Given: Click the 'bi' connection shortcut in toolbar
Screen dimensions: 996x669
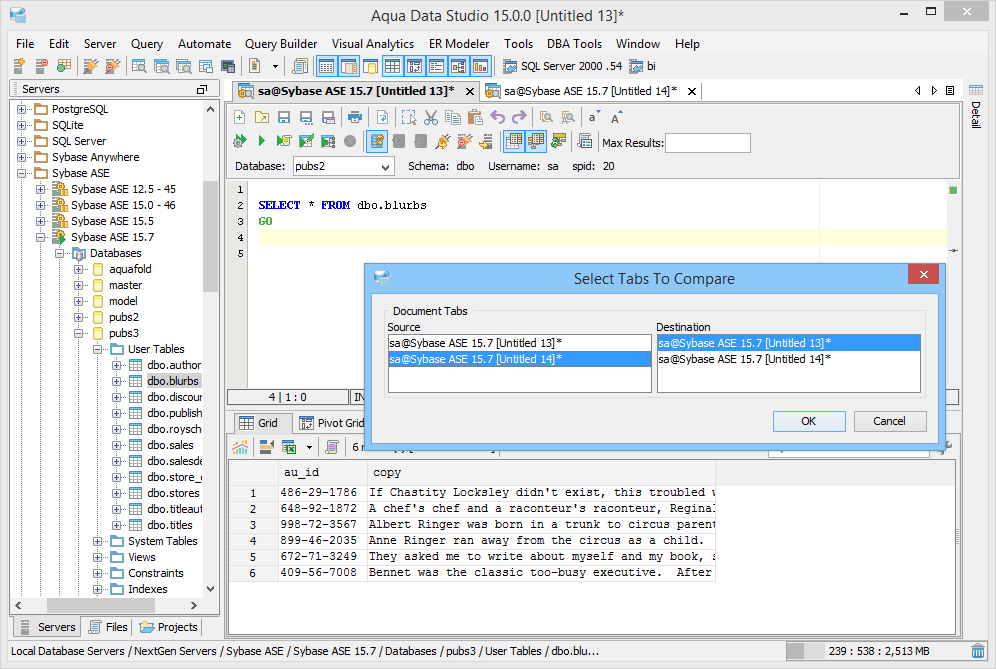Looking at the screenshot, I should pos(643,66).
